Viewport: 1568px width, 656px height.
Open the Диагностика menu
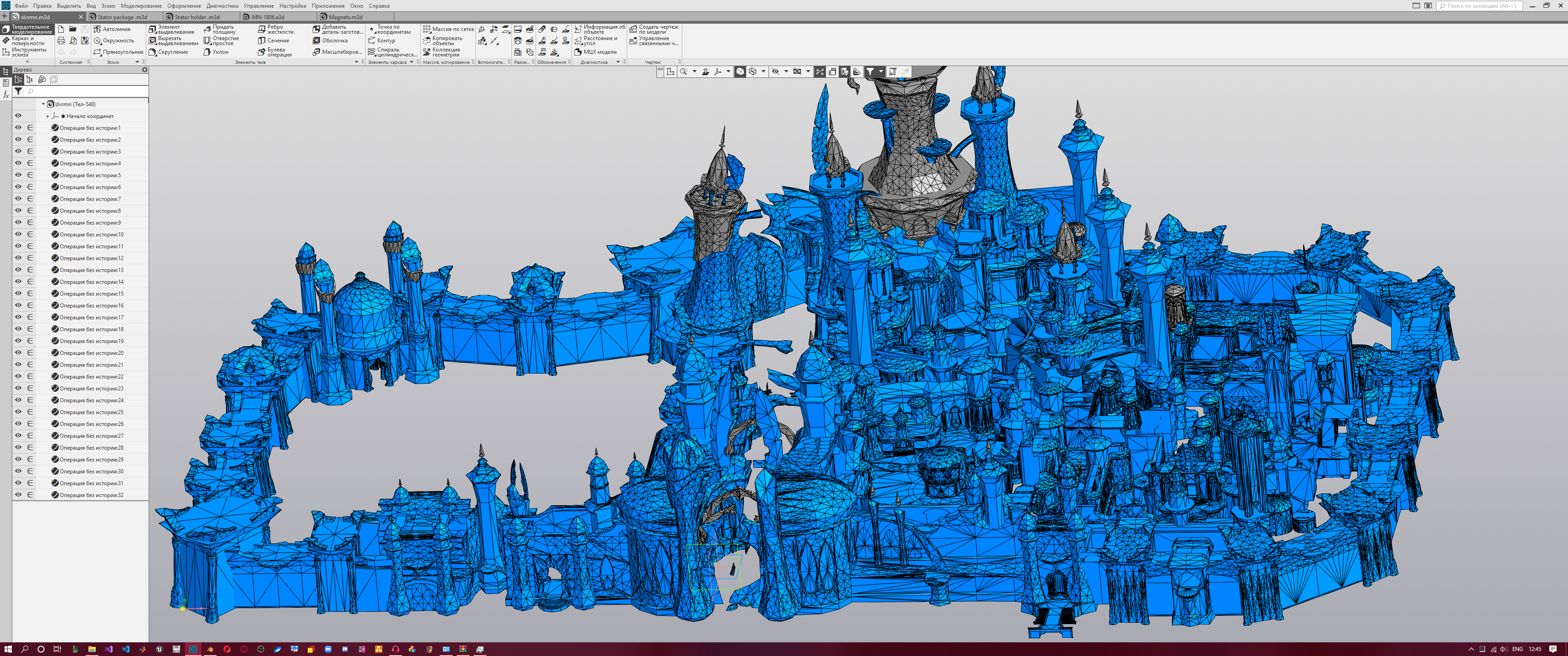coord(222,5)
